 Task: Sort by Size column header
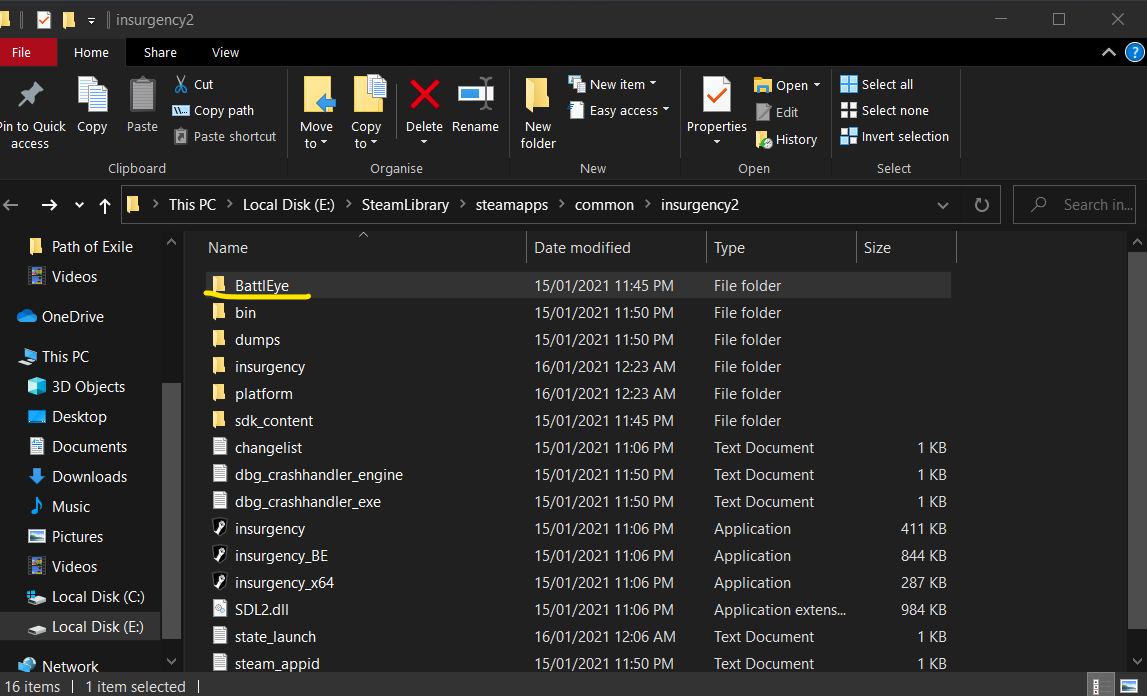(x=877, y=248)
